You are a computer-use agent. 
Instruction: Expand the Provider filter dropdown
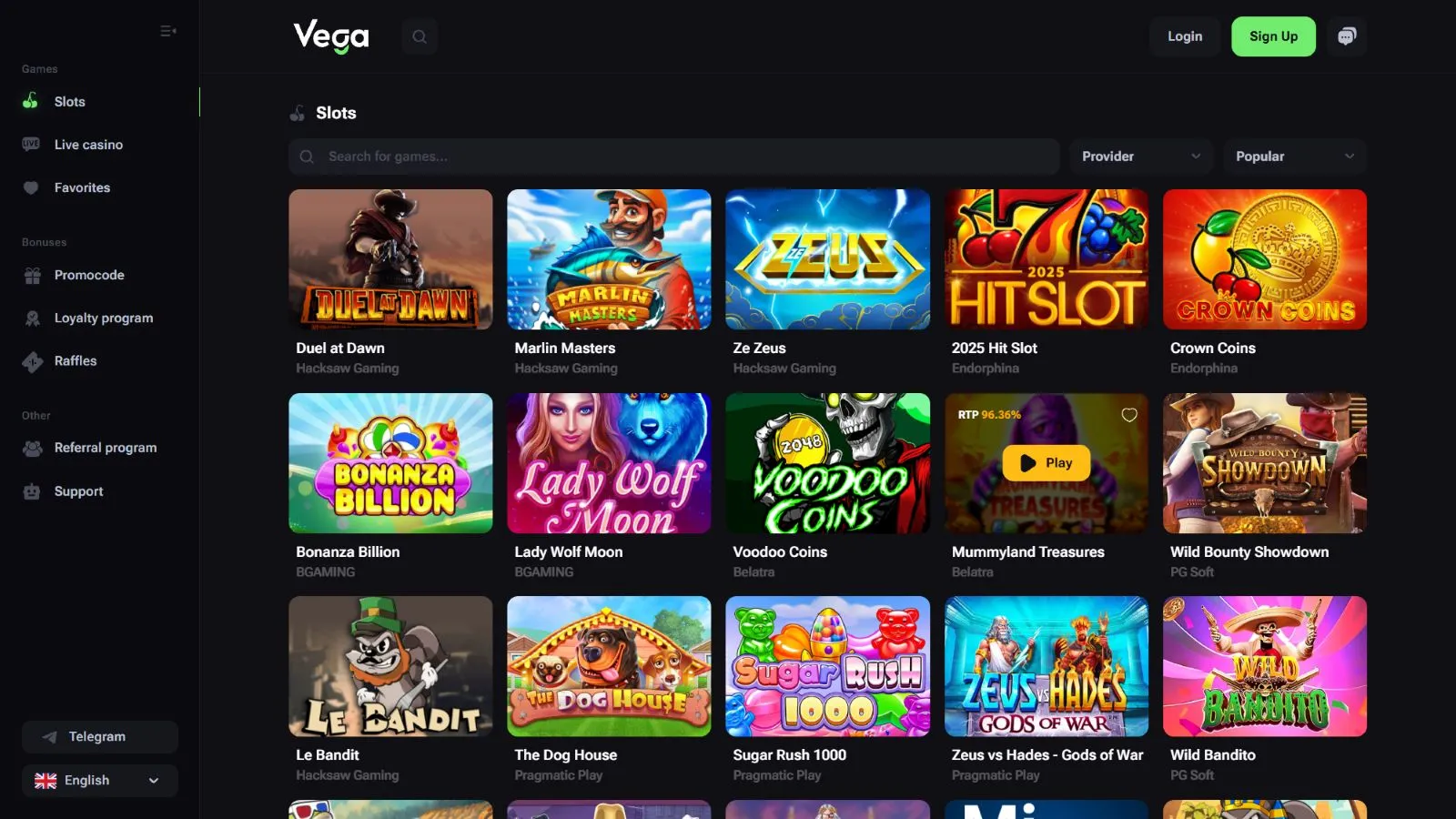click(1141, 157)
